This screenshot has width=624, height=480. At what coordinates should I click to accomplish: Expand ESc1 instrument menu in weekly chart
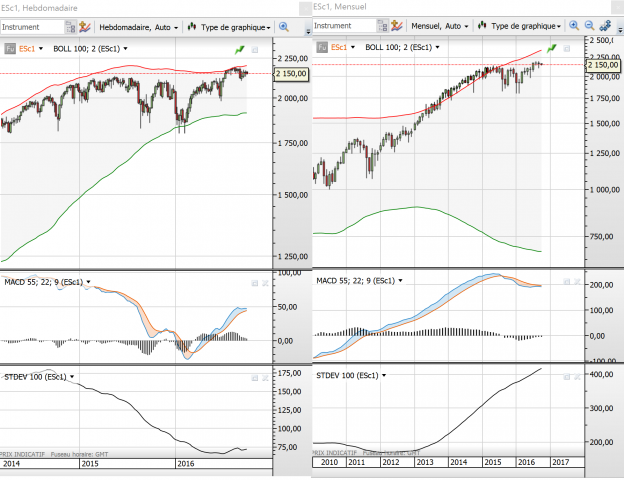pos(41,49)
